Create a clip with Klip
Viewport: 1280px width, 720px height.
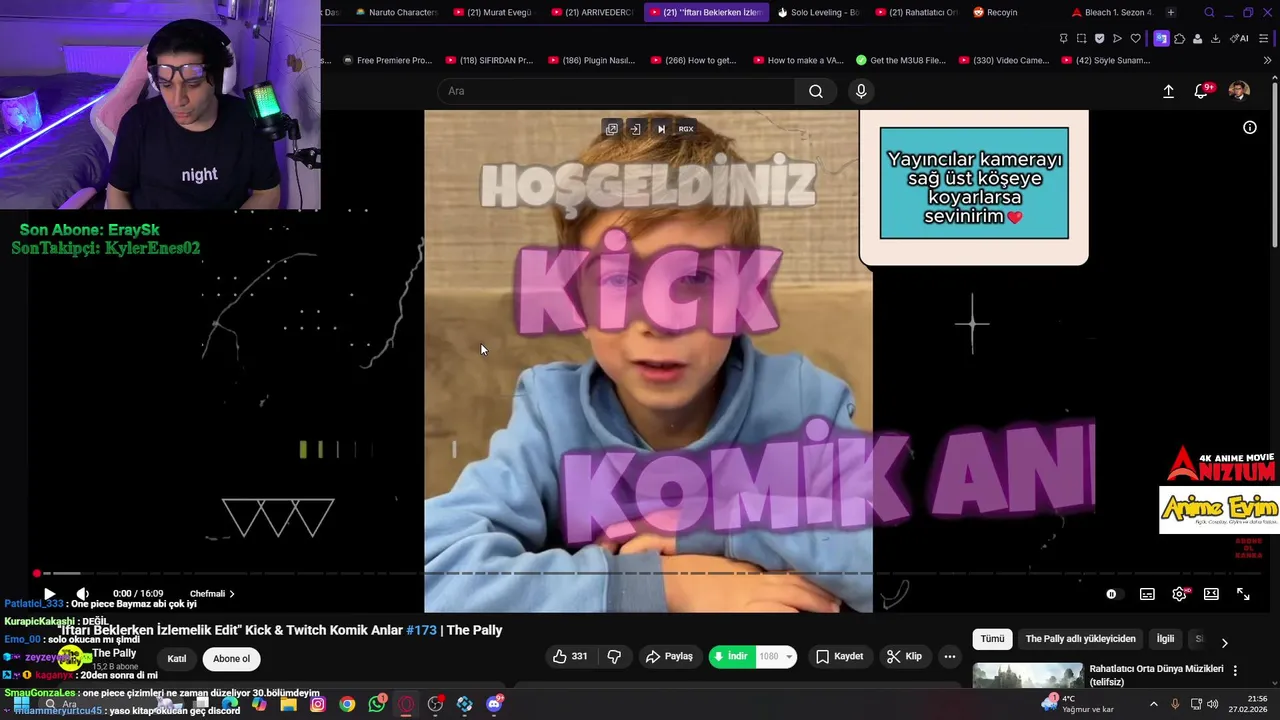[x=905, y=657]
